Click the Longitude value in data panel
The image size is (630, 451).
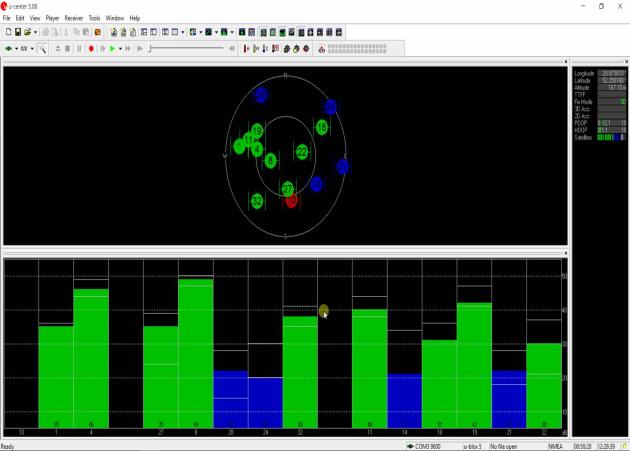(612, 74)
